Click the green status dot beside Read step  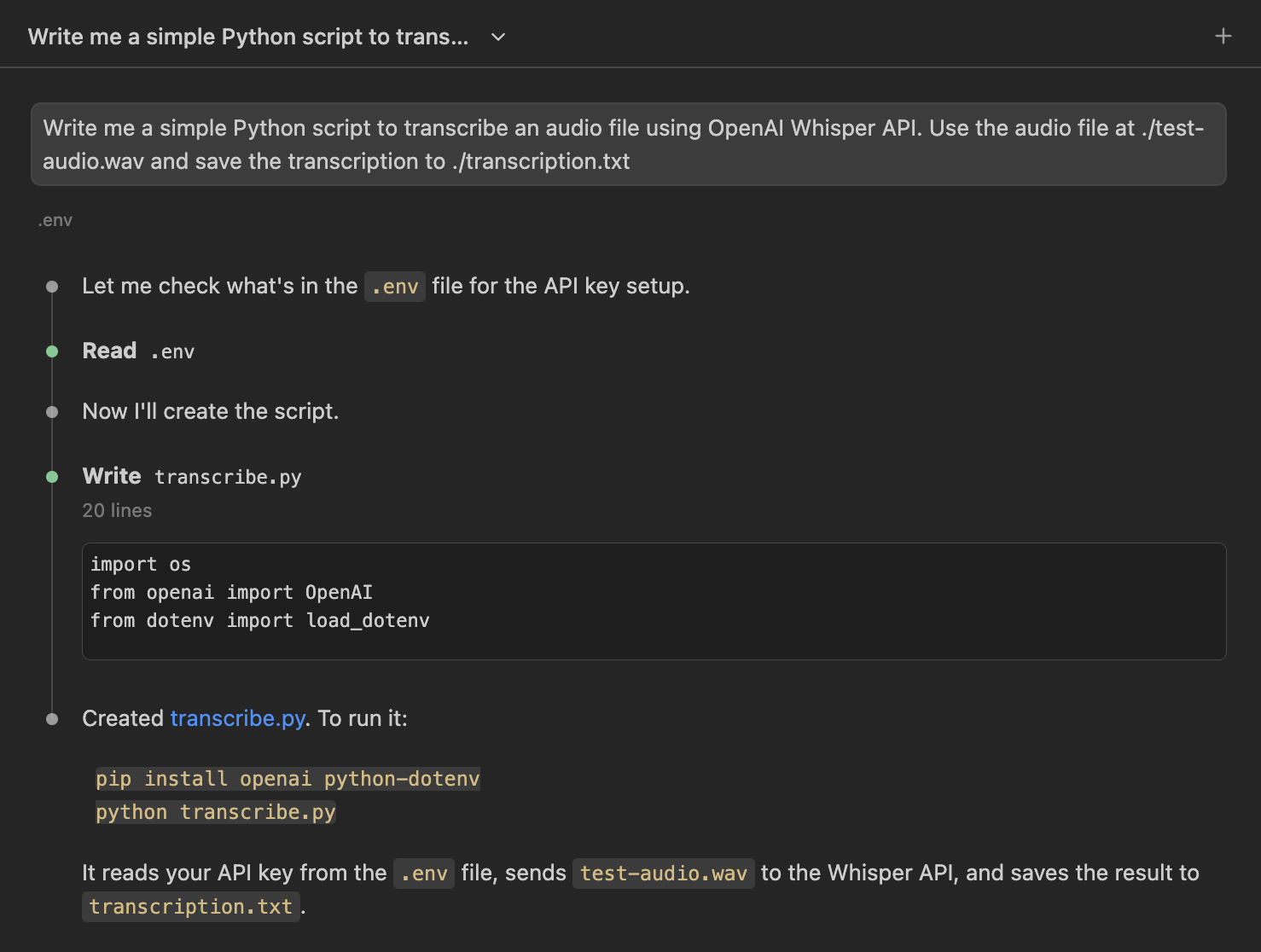(51, 350)
